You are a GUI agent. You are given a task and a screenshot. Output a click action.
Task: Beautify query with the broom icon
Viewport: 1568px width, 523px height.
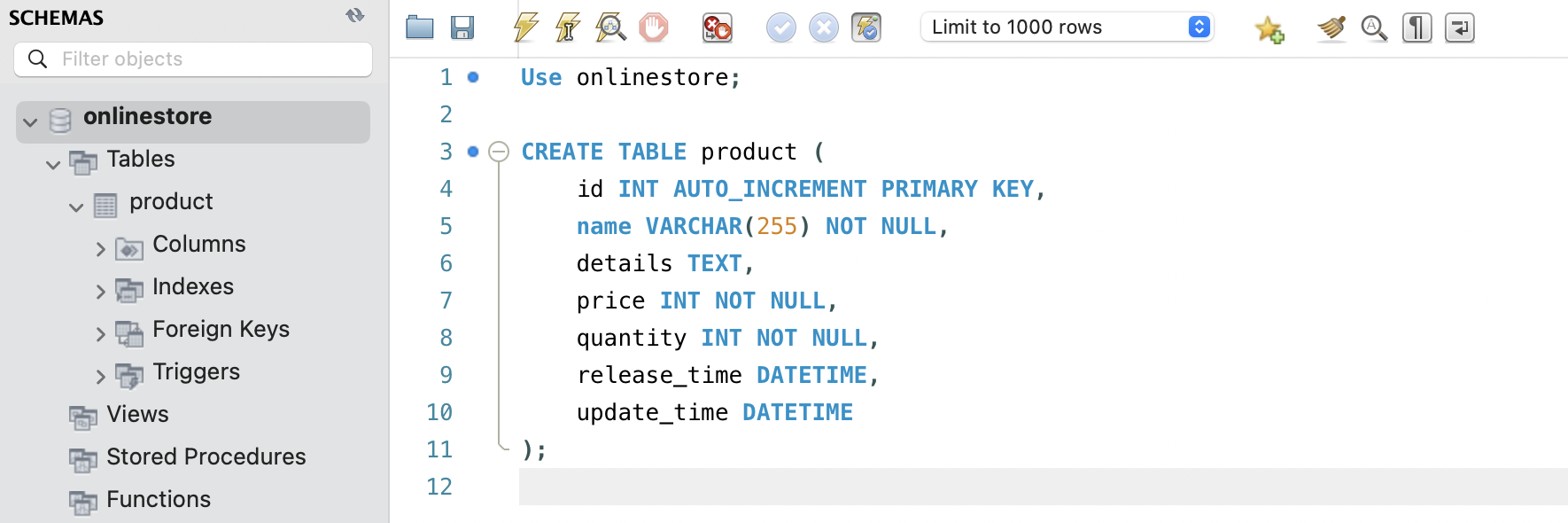[x=1331, y=27]
